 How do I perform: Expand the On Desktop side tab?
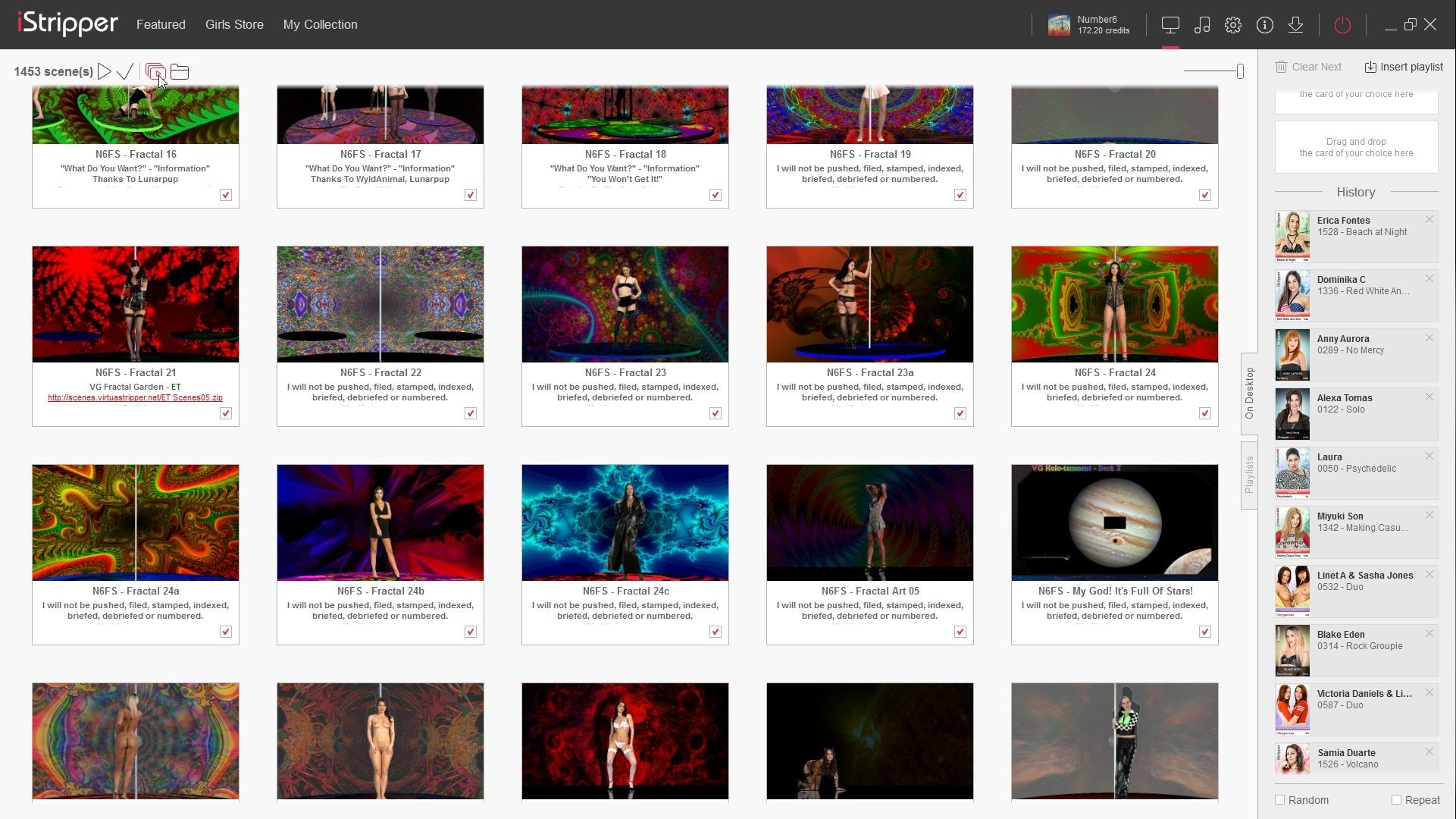[1249, 393]
